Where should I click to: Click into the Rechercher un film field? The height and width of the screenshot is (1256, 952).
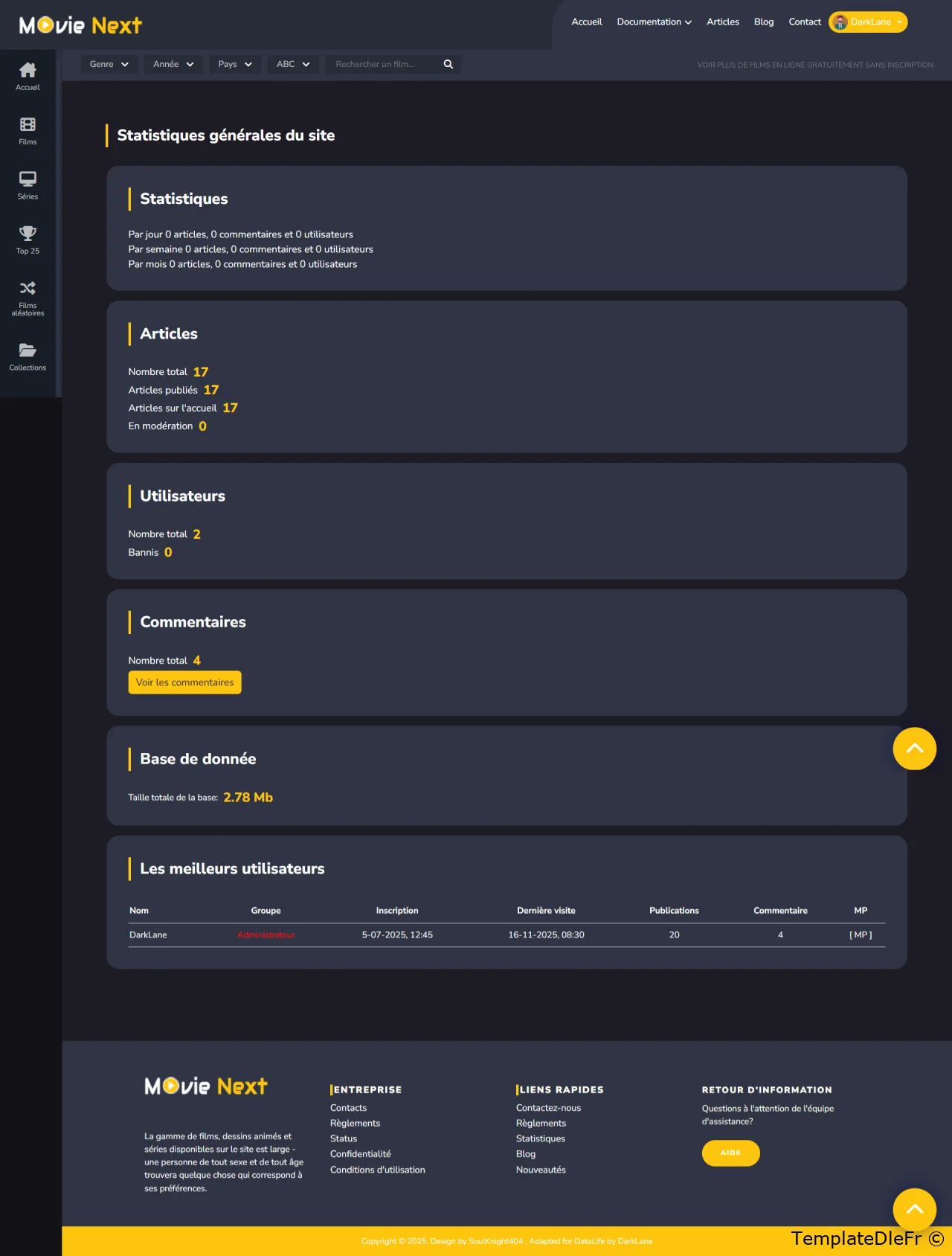[383, 65]
